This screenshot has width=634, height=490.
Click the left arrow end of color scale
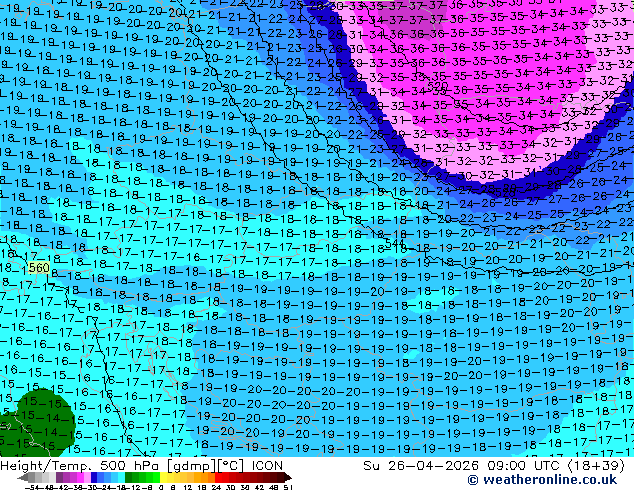coord(22,478)
